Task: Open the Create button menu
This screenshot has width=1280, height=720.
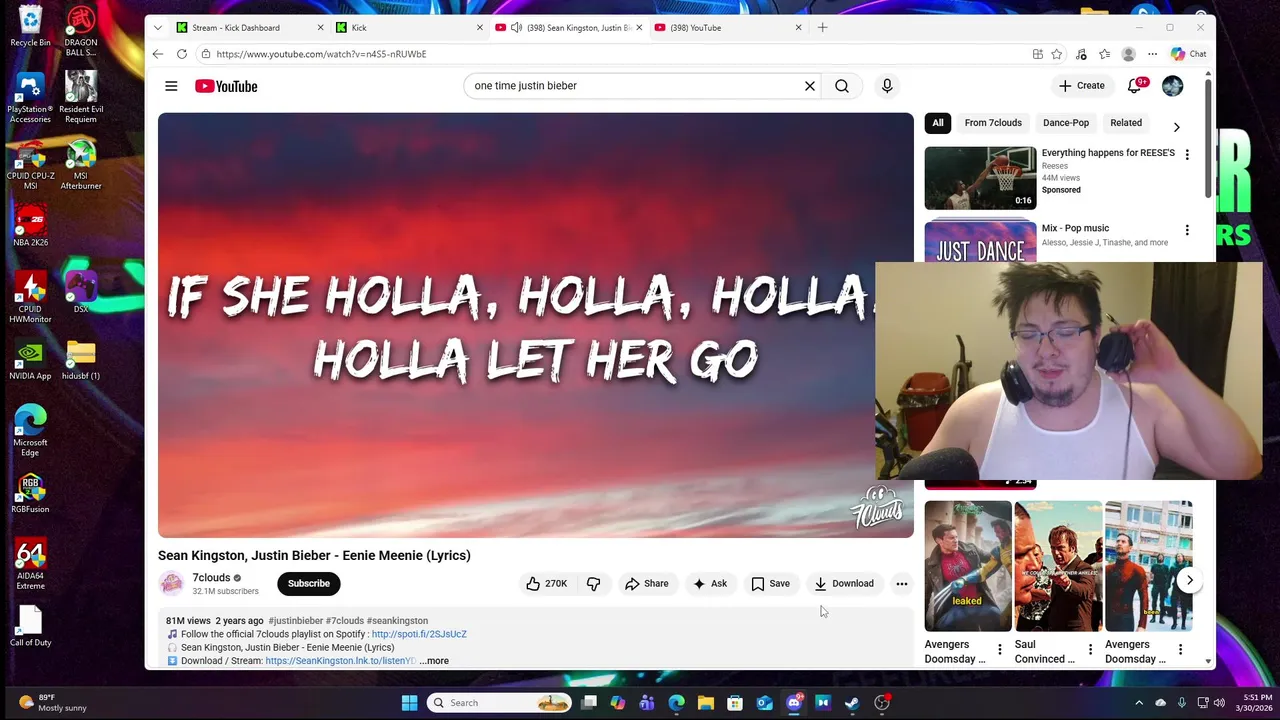Action: 1082,86
